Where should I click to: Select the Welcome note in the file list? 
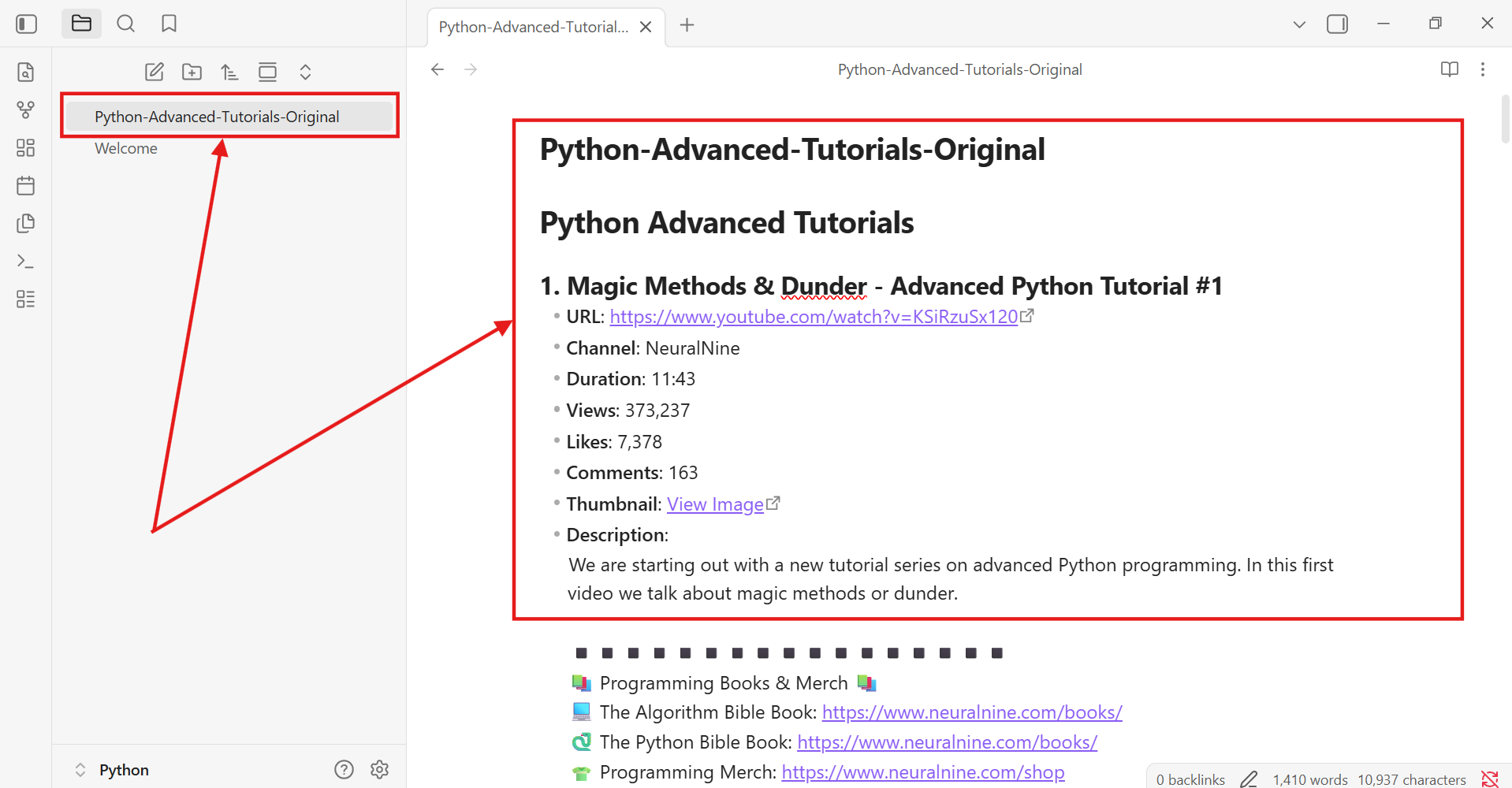pyautogui.click(x=125, y=147)
